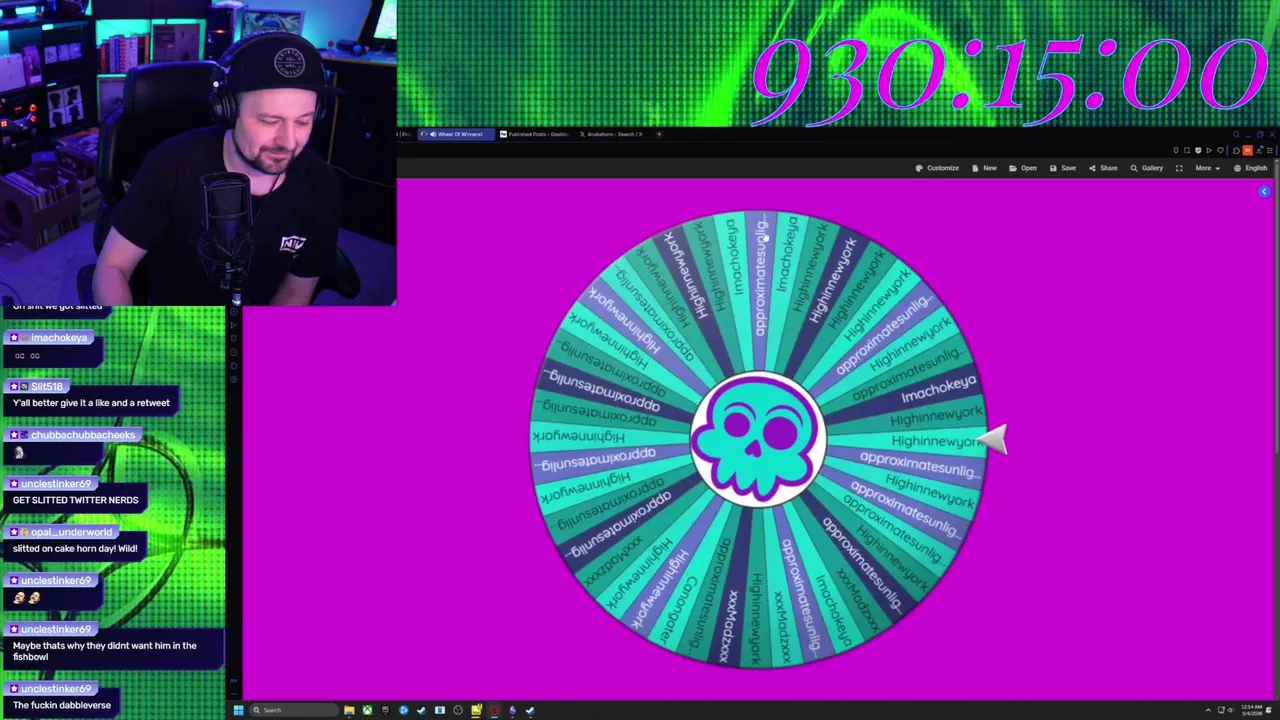The width and height of the screenshot is (1280, 720).
Task: Click "slitted on cake horn day! Wild!" message
Action: (75, 548)
